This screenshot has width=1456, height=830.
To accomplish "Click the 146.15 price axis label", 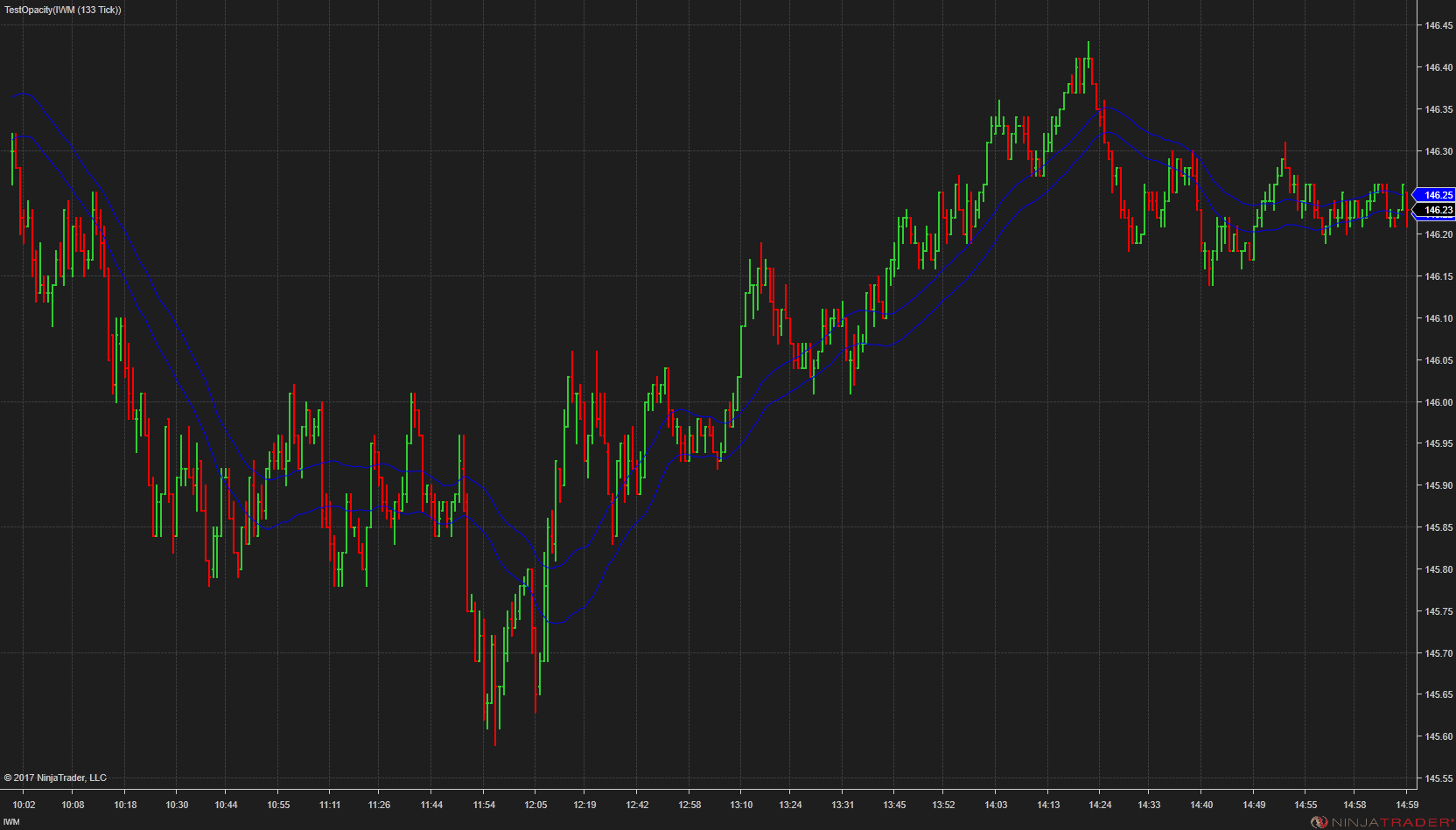I will tap(1438, 276).
